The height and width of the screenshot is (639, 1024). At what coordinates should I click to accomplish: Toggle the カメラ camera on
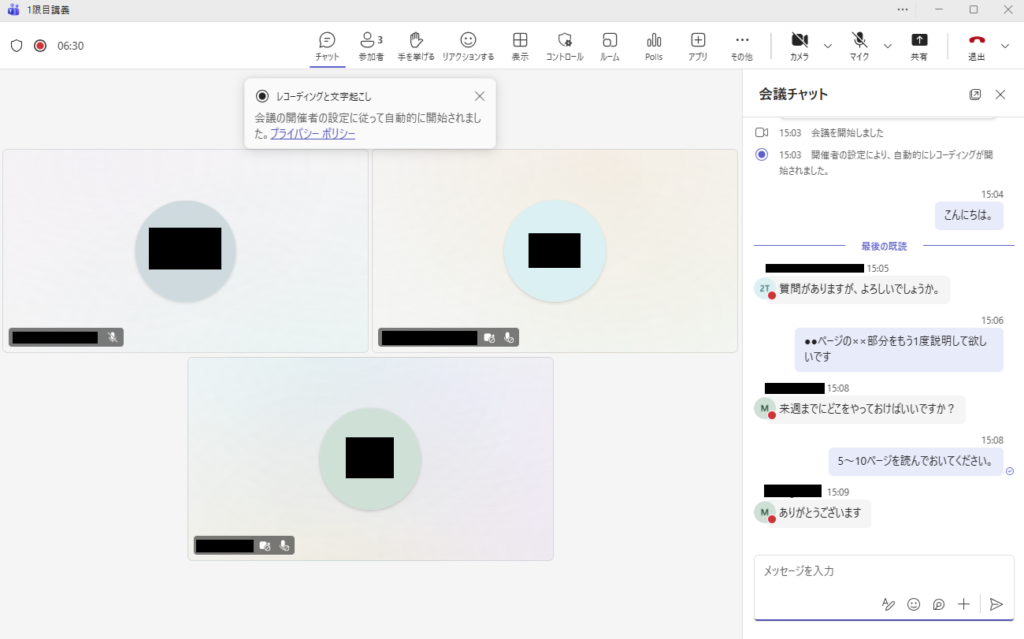coord(799,45)
